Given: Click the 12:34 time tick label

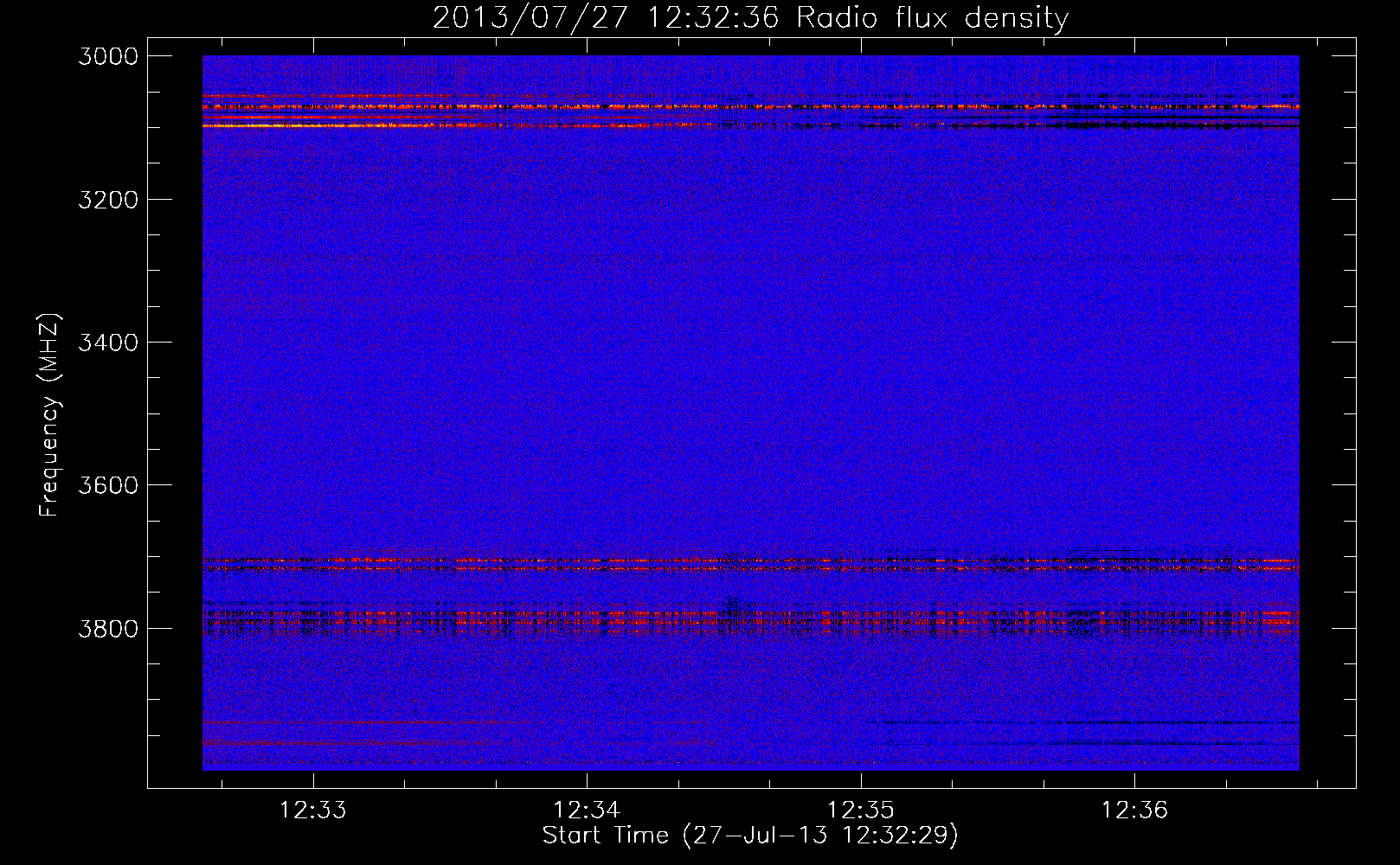Looking at the screenshot, I should tap(587, 811).
